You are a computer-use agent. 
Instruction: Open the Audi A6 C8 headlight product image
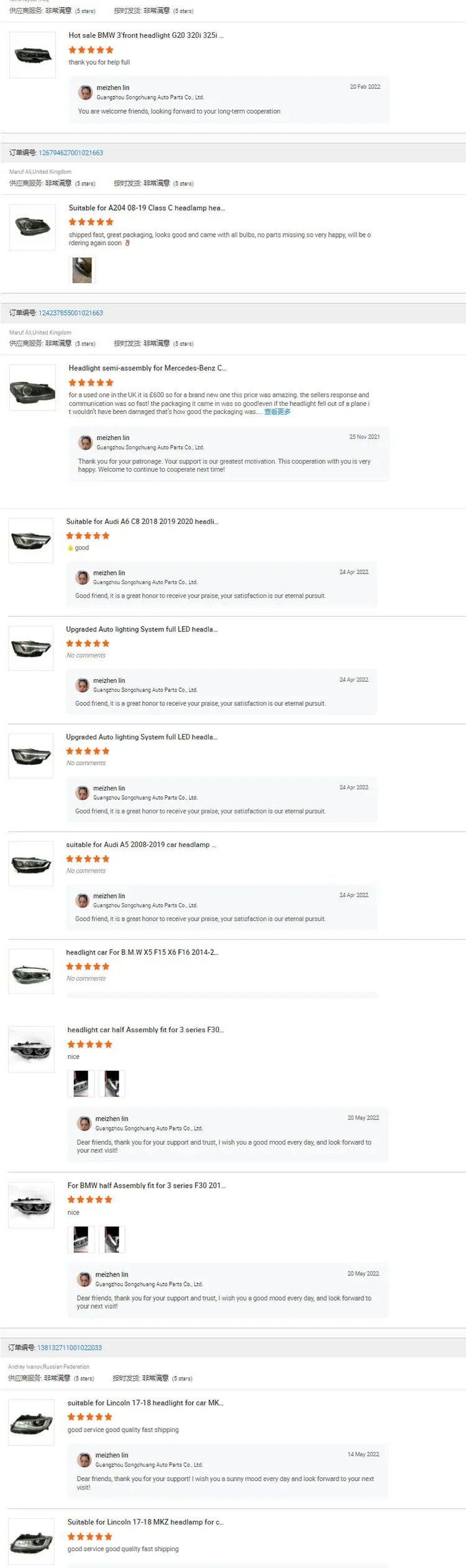(31, 541)
